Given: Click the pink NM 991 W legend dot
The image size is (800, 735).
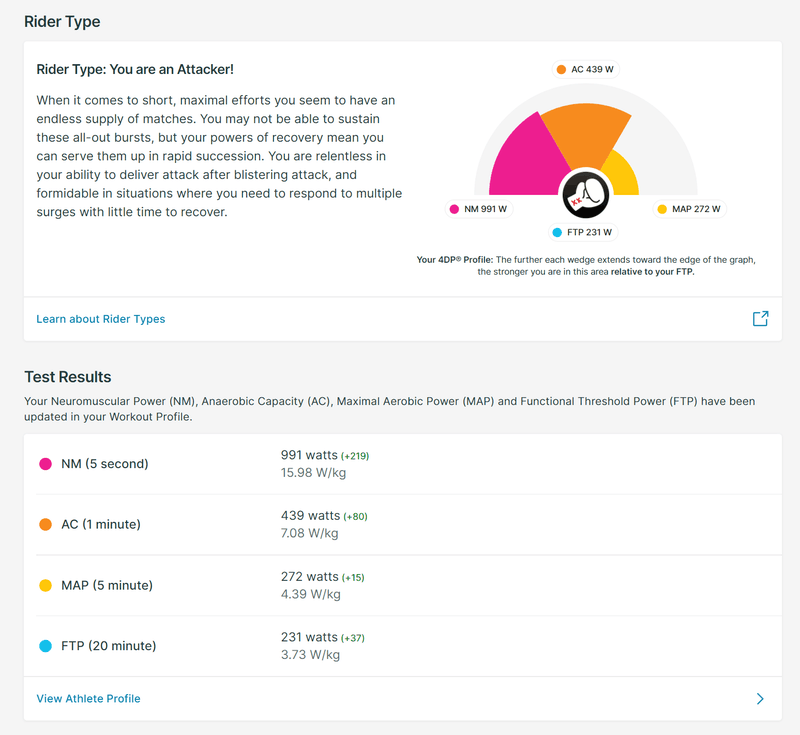Looking at the screenshot, I should point(455,209).
